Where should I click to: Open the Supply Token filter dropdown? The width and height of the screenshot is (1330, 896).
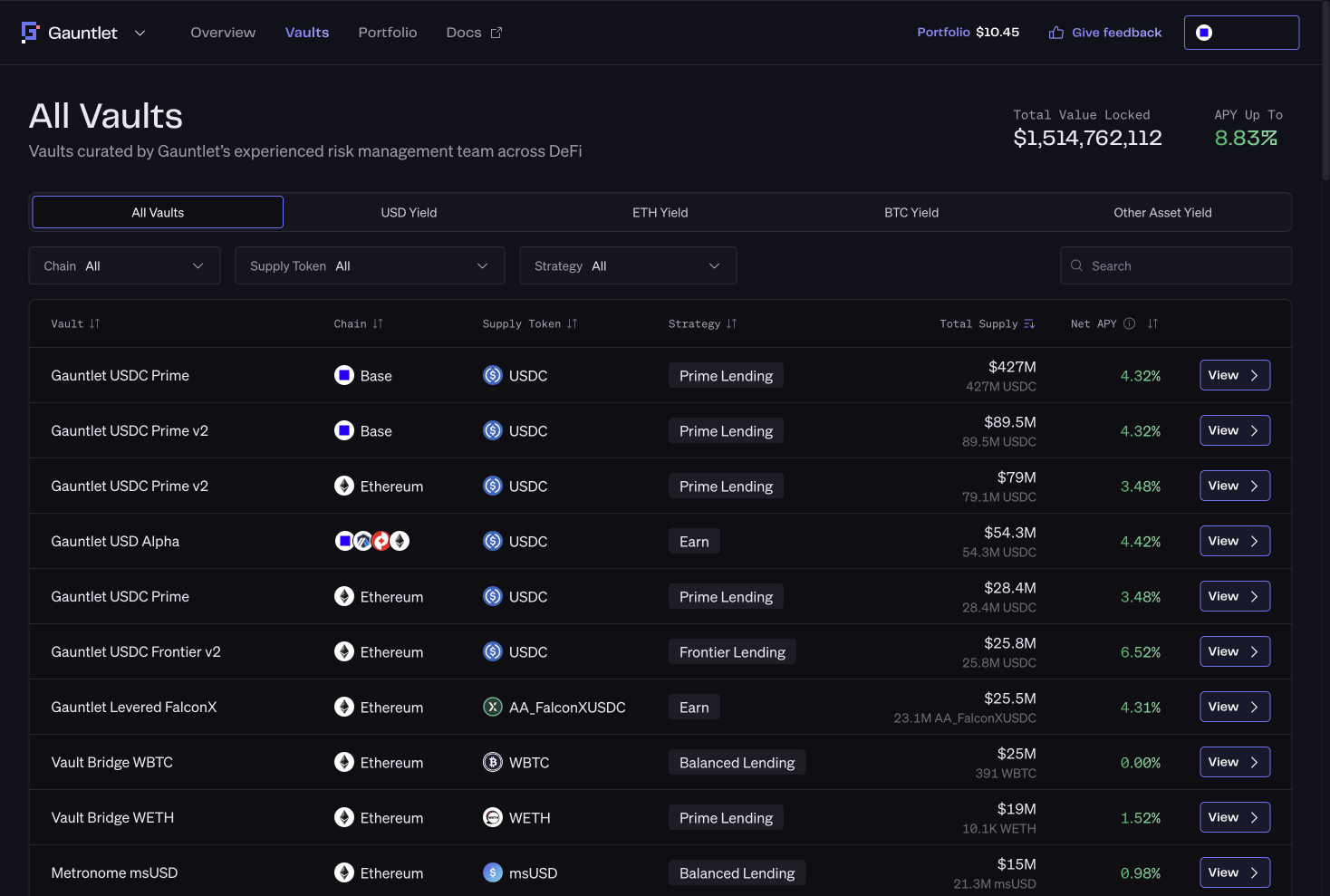coord(370,265)
